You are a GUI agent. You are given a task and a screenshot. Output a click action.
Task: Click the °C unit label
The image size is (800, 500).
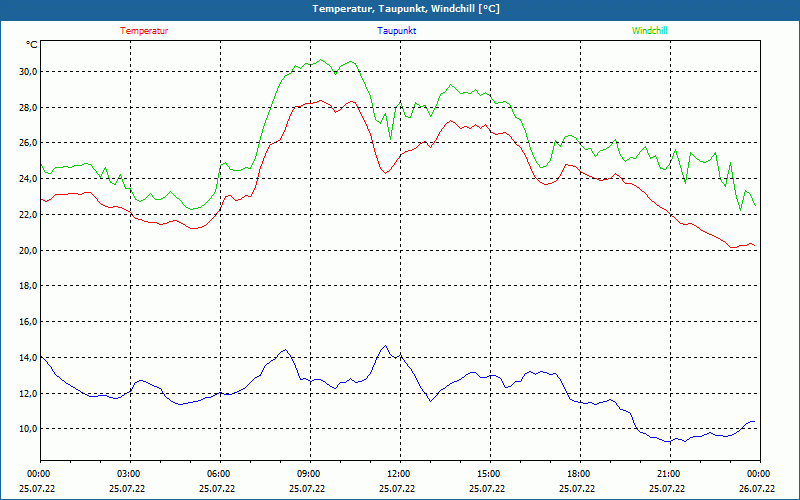coord(32,45)
